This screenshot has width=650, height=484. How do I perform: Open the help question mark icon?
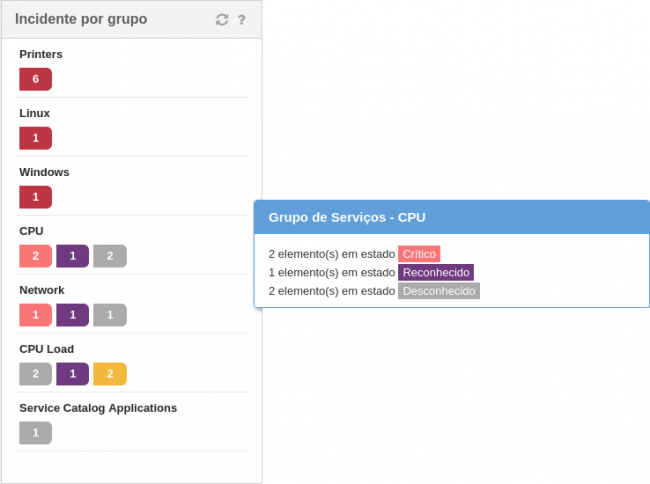coord(242,20)
